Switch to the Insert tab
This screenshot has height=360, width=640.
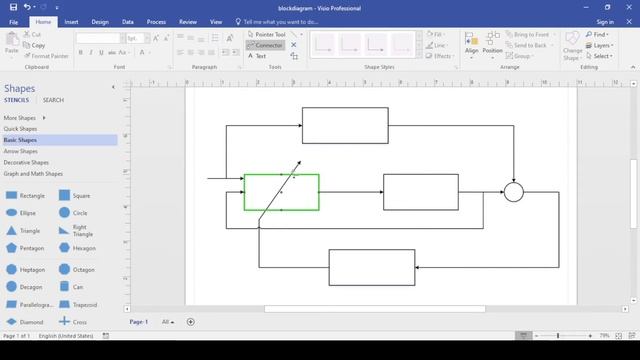pyautogui.click(x=71, y=22)
